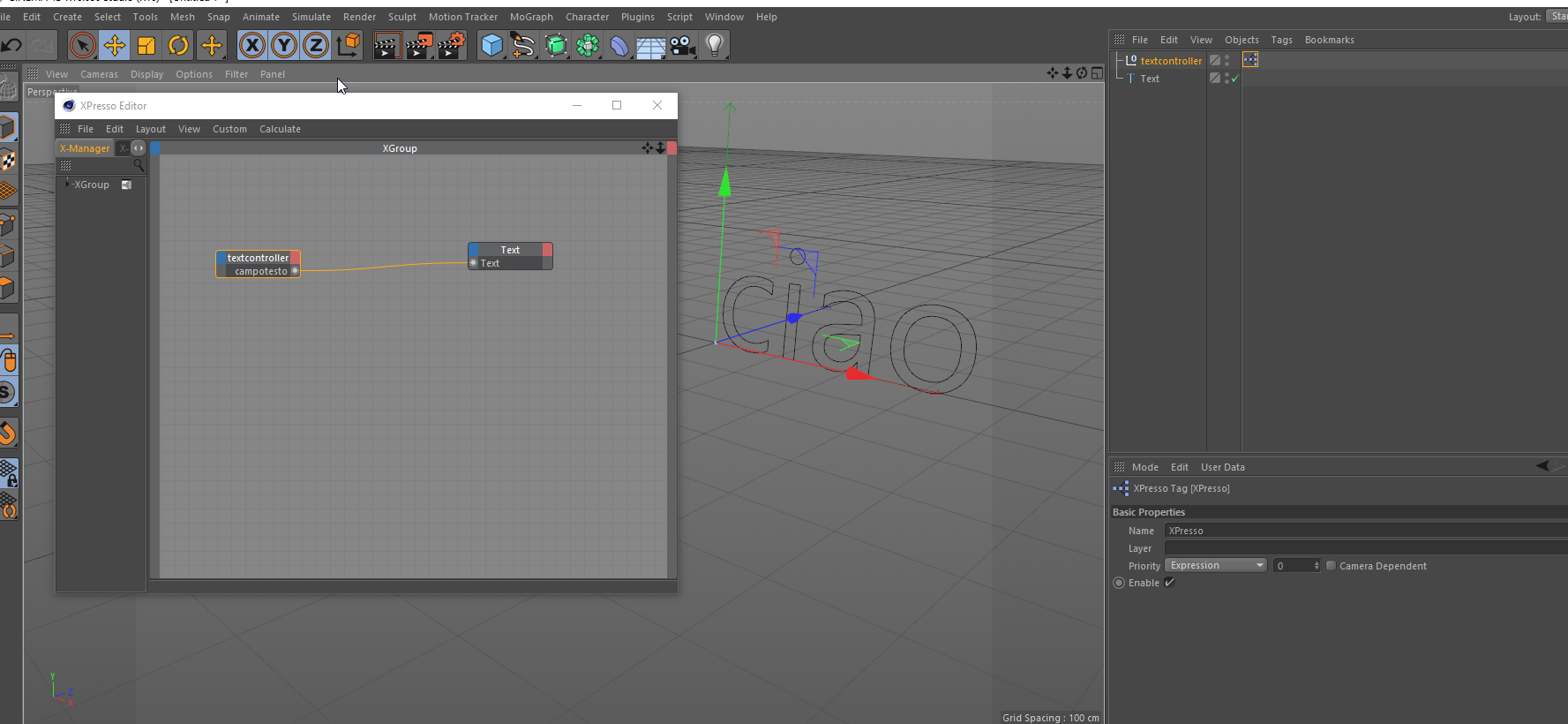Click the X-Manager tab scroll arrows
The width and height of the screenshot is (1568, 724).
pos(139,148)
